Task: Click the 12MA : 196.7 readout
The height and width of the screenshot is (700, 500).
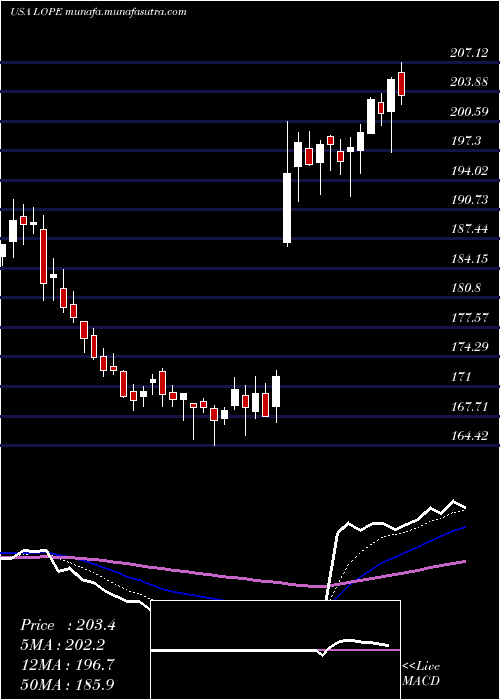Action: (x=67, y=665)
